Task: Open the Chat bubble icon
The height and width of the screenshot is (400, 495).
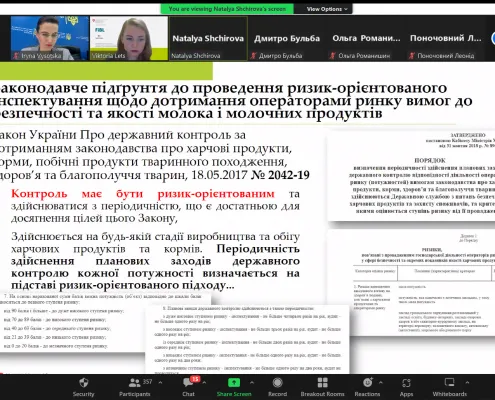Action: click(188, 383)
